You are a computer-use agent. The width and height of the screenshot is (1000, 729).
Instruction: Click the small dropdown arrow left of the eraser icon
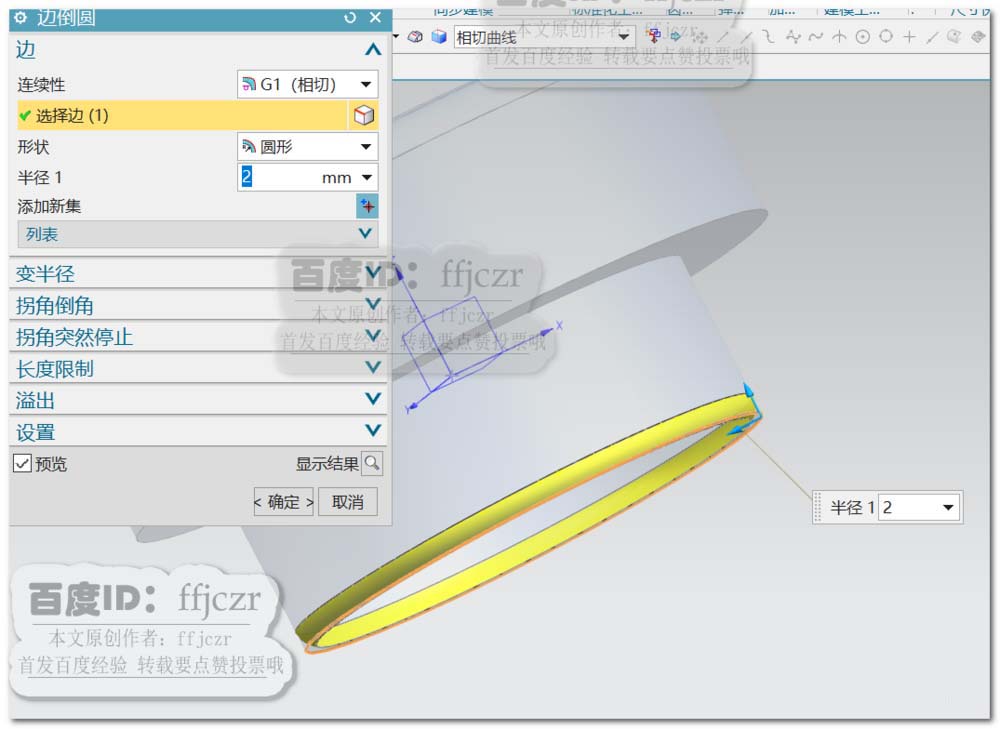[x=396, y=36]
